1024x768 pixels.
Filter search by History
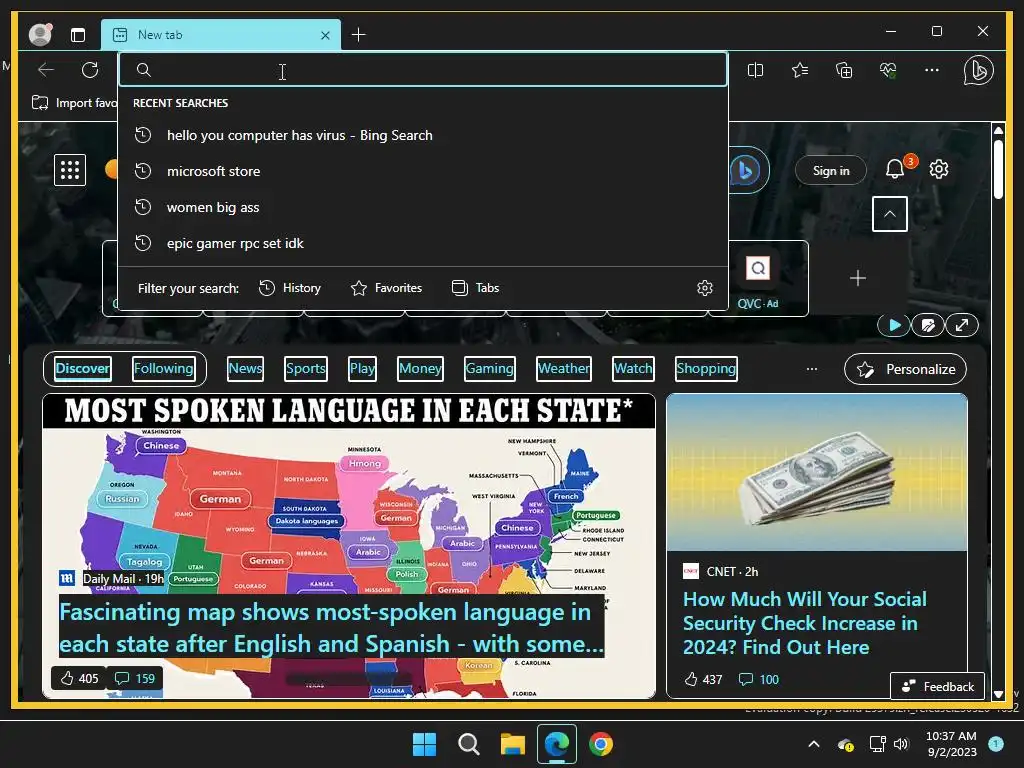(x=290, y=288)
